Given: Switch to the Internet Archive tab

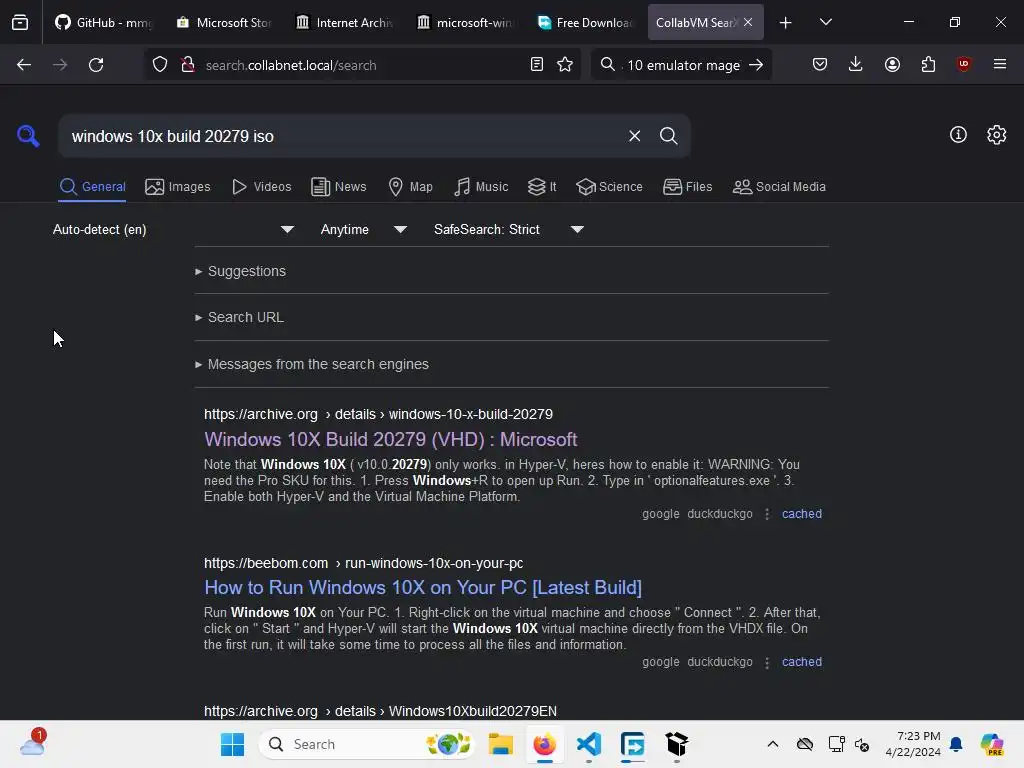Looking at the screenshot, I should 344,22.
